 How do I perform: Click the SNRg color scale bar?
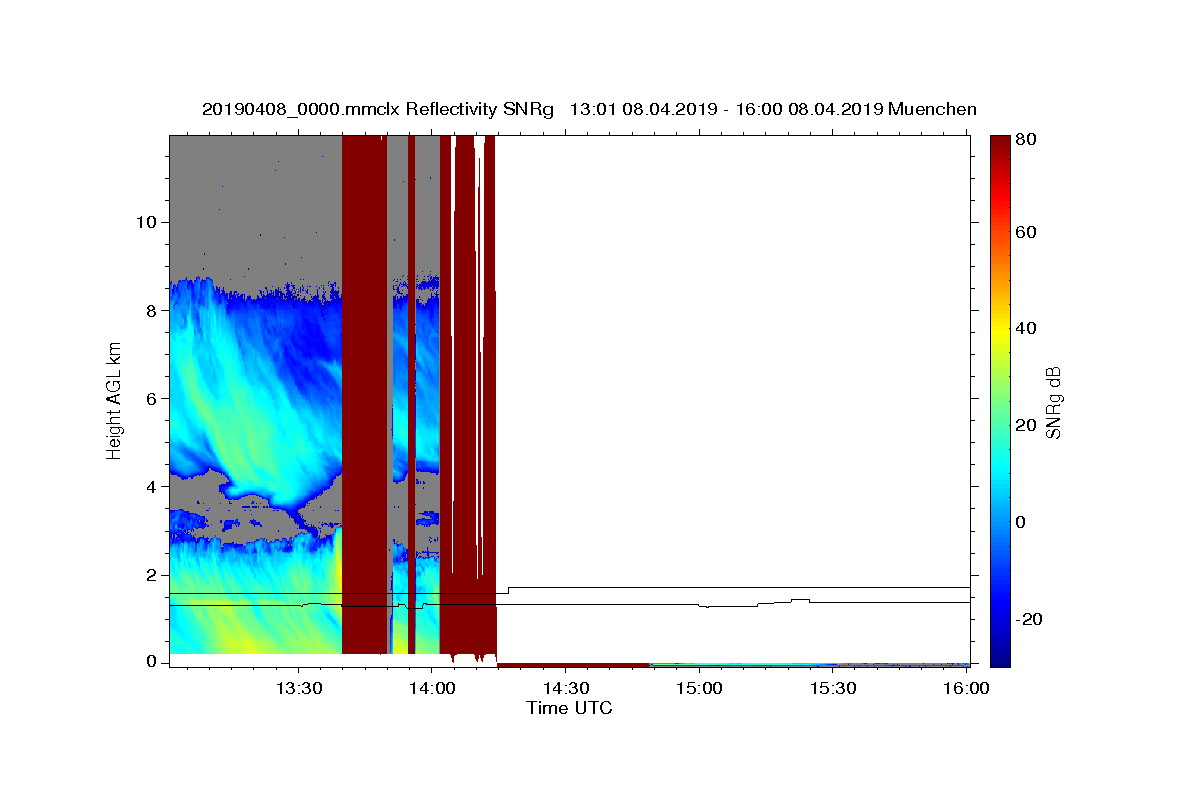1000,400
